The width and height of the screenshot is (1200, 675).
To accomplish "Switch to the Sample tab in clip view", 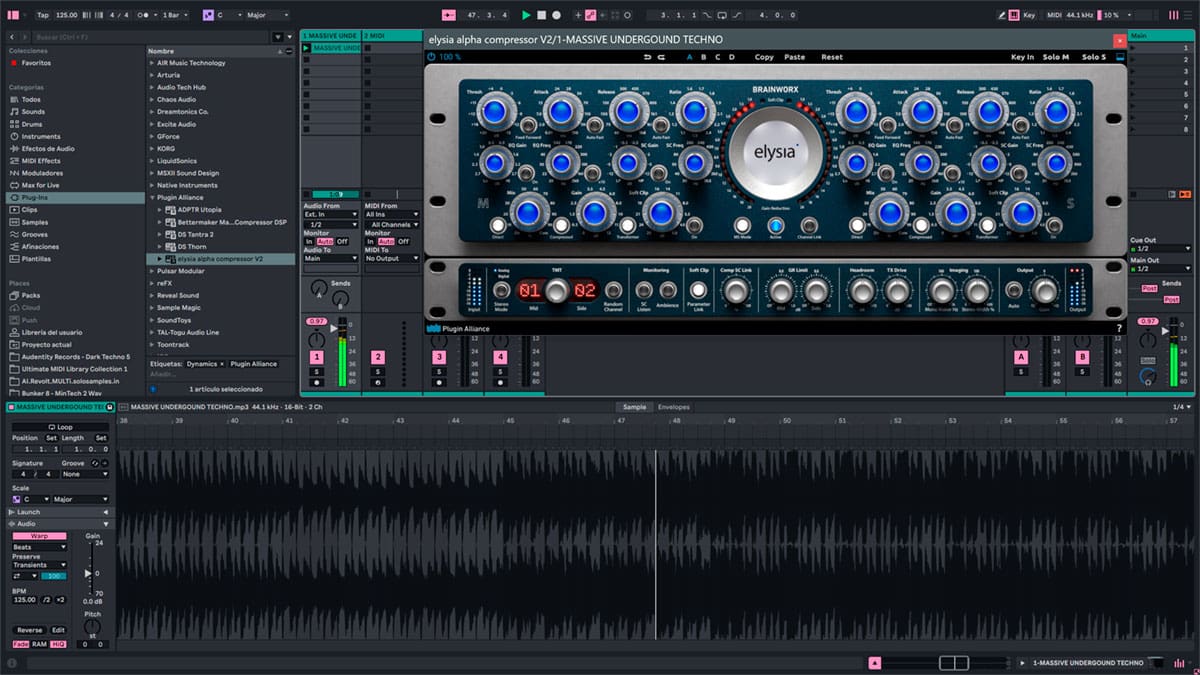I will (634, 407).
